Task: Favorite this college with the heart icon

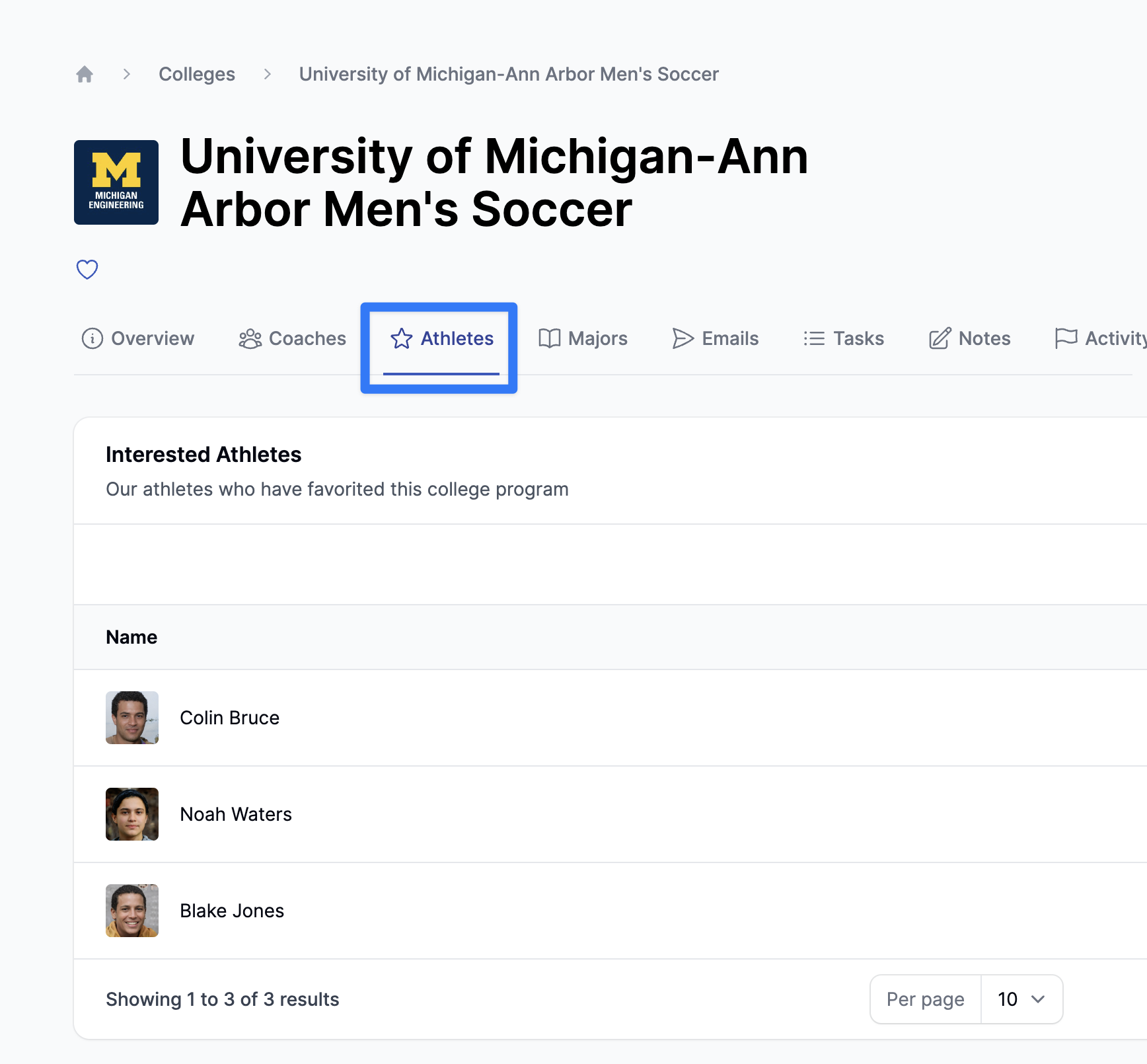Action: click(87, 269)
